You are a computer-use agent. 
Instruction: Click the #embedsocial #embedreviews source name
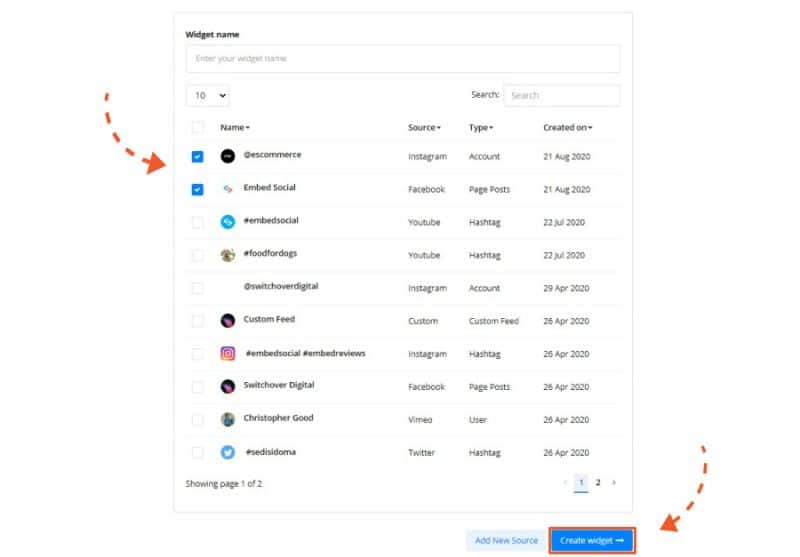pos(306,353)
